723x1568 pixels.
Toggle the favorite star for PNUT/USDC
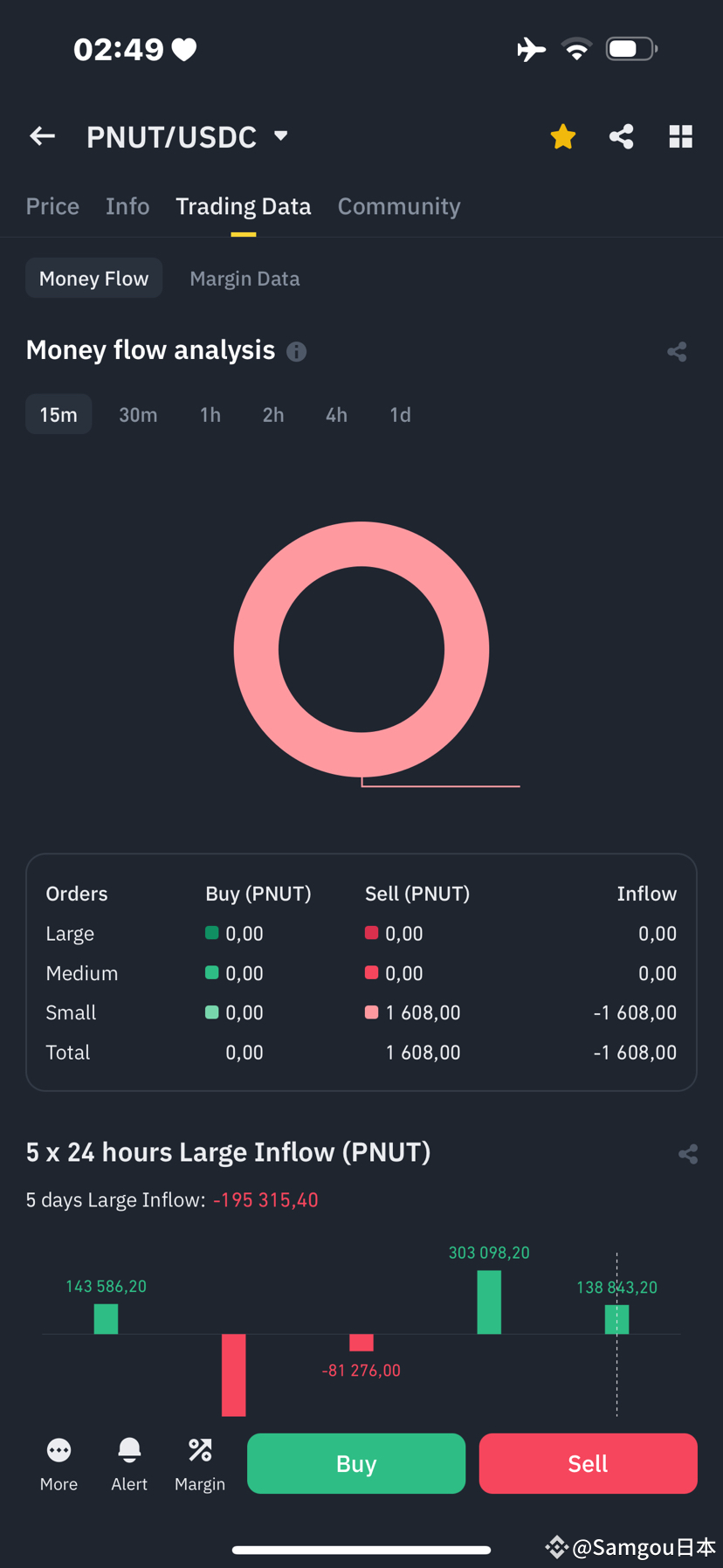click(563, 136)
